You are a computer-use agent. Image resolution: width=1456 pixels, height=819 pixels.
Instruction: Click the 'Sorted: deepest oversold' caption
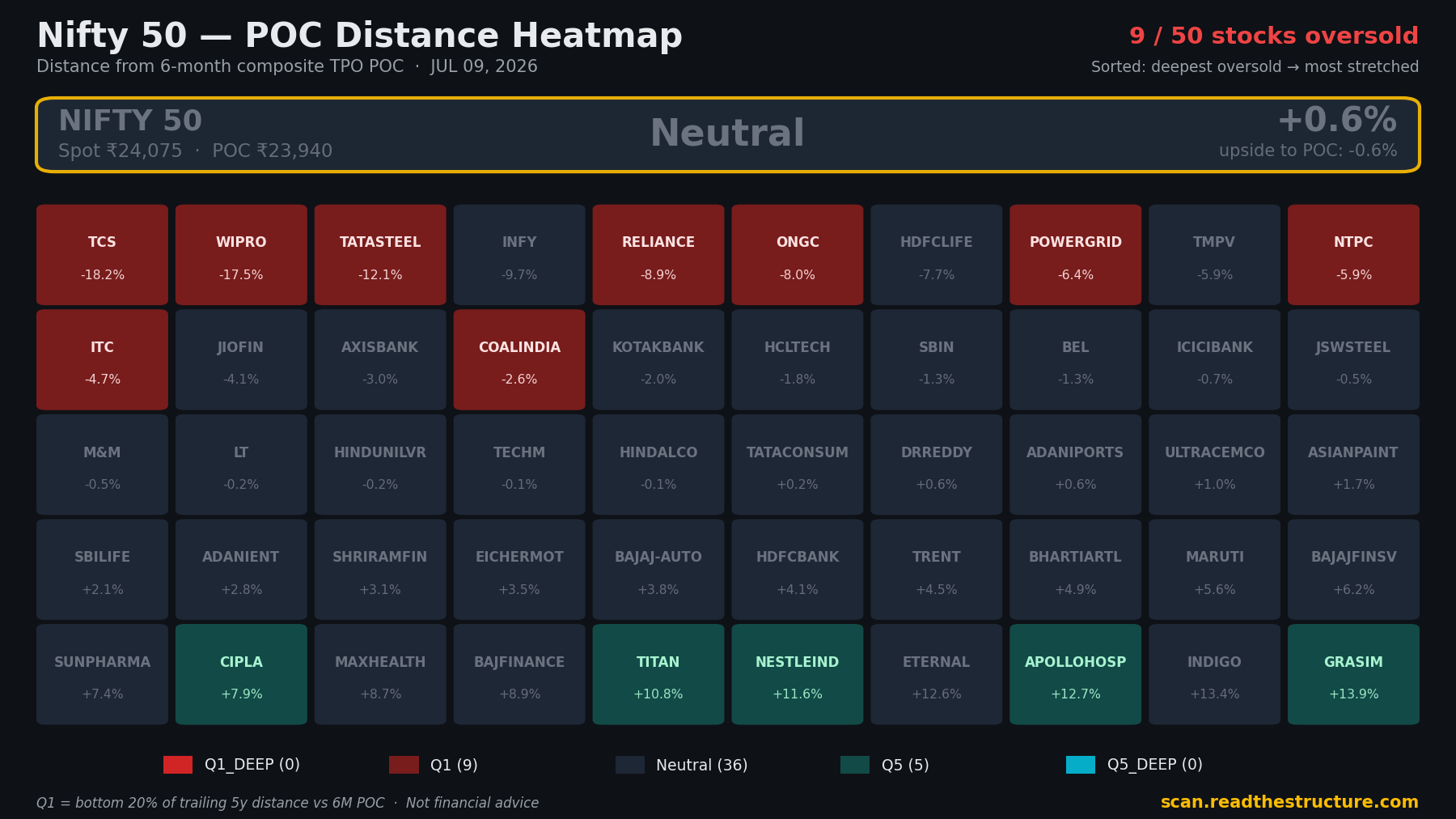point(1255,67)
